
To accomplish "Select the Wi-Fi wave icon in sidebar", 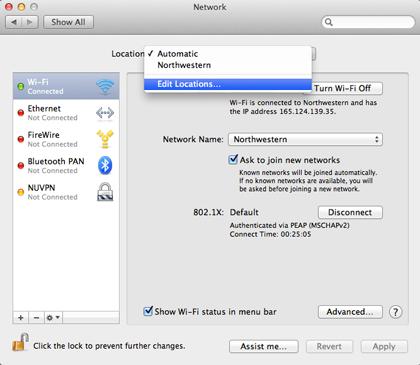I will [x=105, y=86].
